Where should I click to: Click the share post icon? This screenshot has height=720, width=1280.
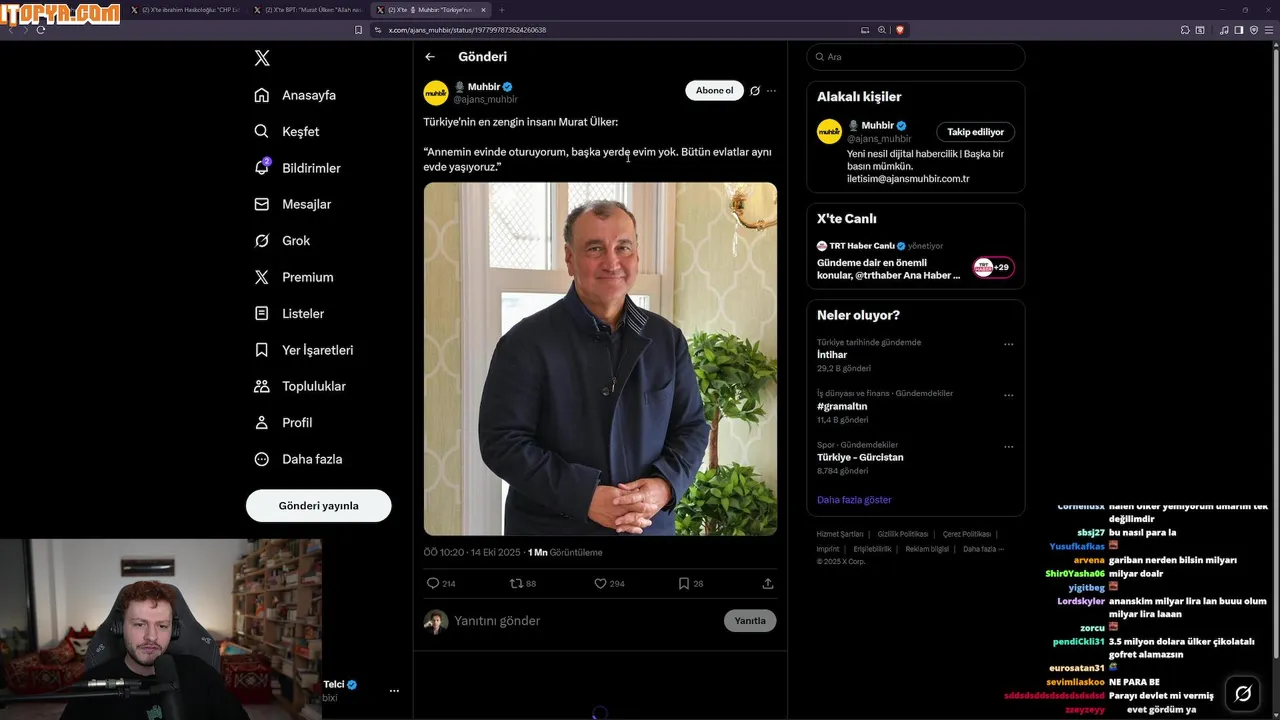tap(768, 583)
